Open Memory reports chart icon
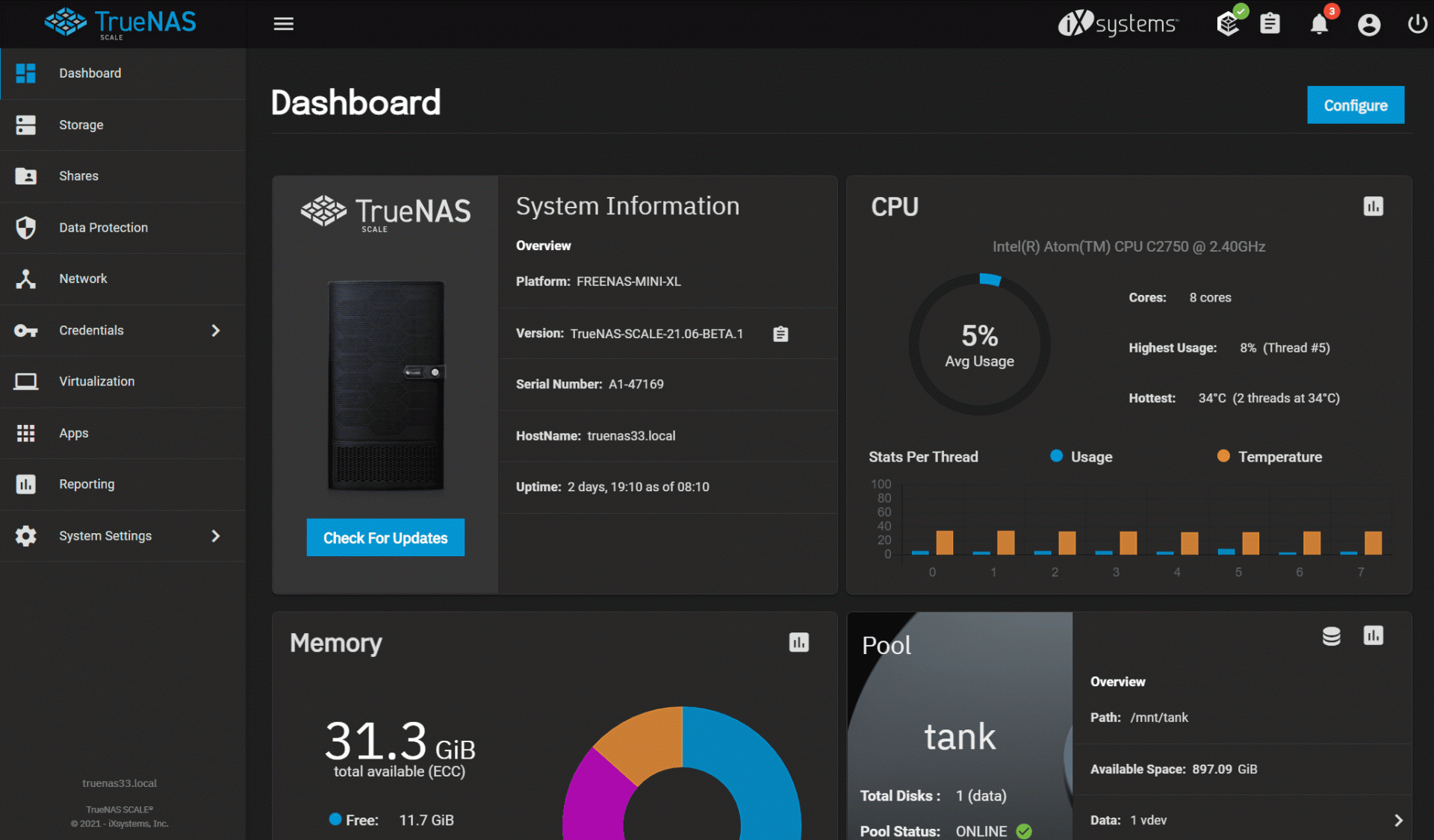Viewport: 1434px width, 840px height. [x=798, y=642]
